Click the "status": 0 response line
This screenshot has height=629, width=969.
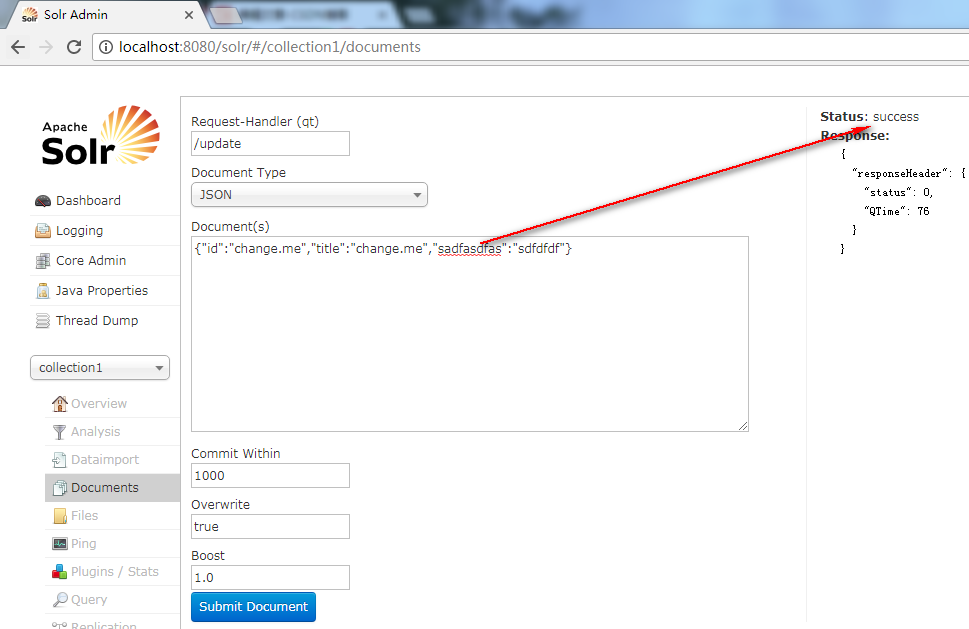pyautogui.click(x=898, y=192)
